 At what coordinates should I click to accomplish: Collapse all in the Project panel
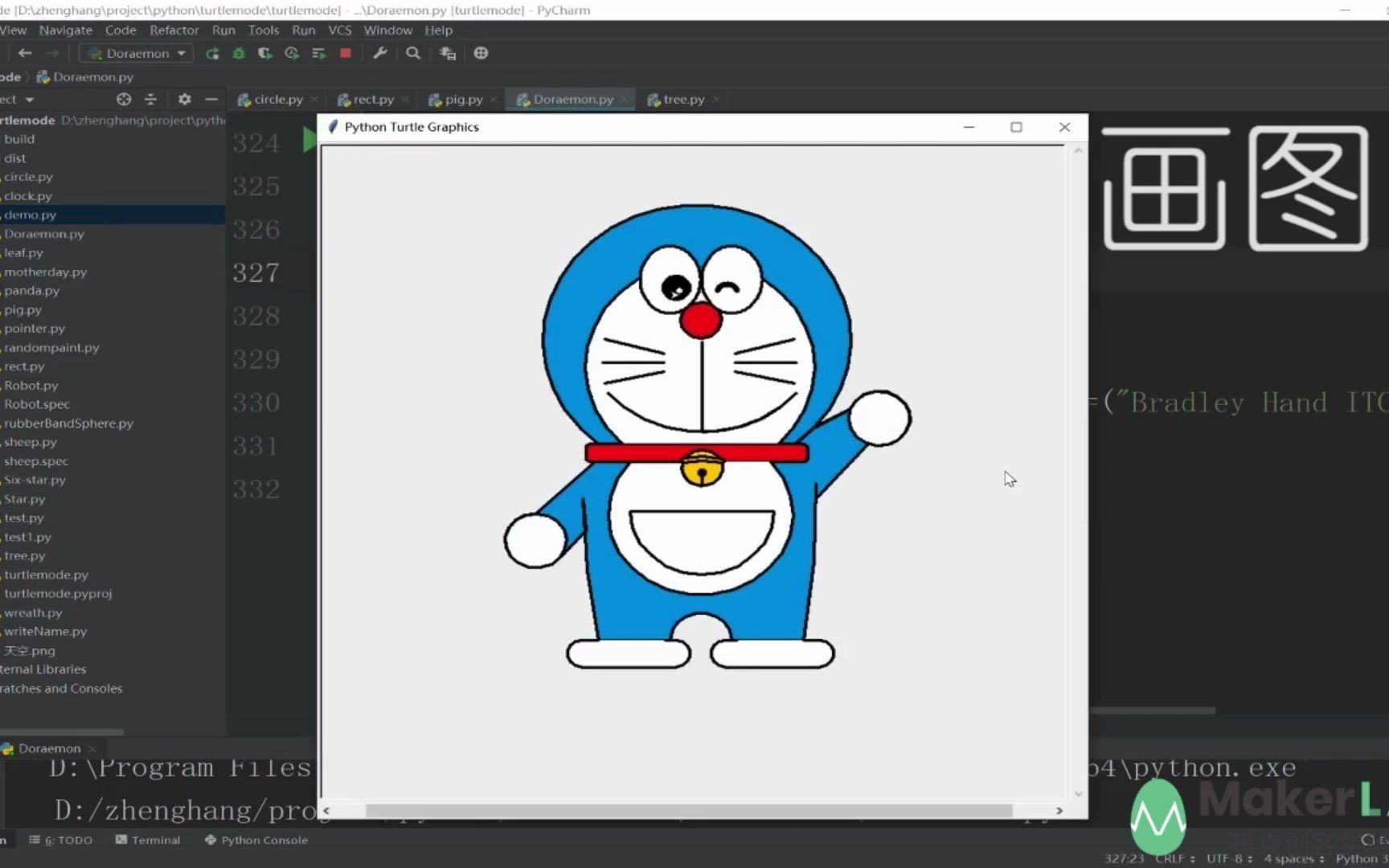point(150,99)
